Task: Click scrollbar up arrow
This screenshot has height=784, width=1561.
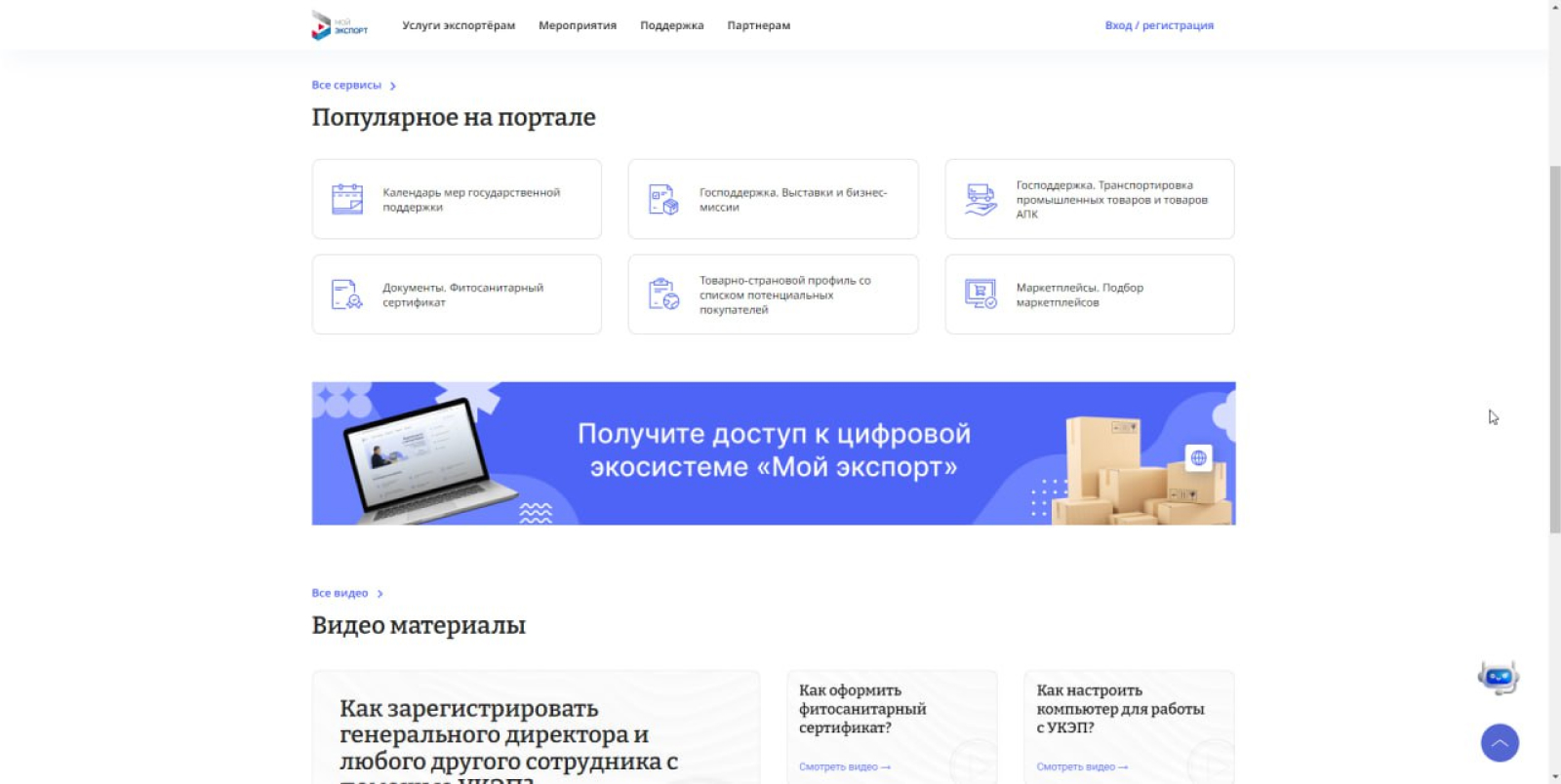Action: [1555, 6]
